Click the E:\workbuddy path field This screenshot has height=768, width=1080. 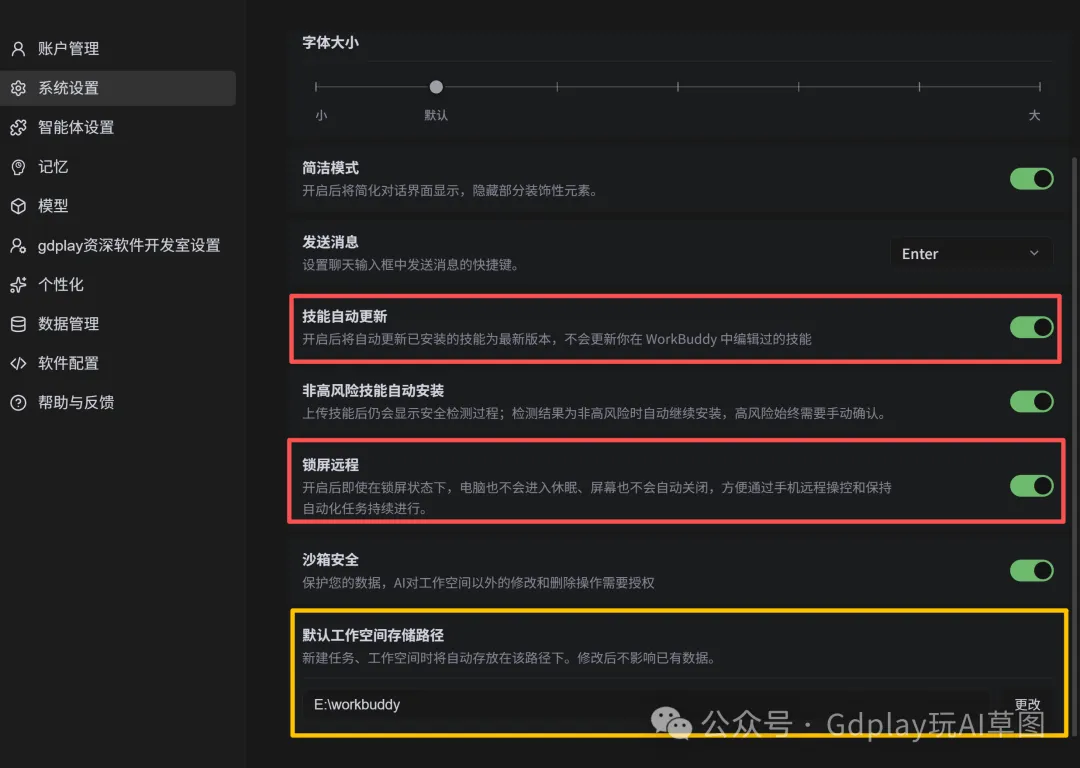pyautogui.click(x=646, y=705)
